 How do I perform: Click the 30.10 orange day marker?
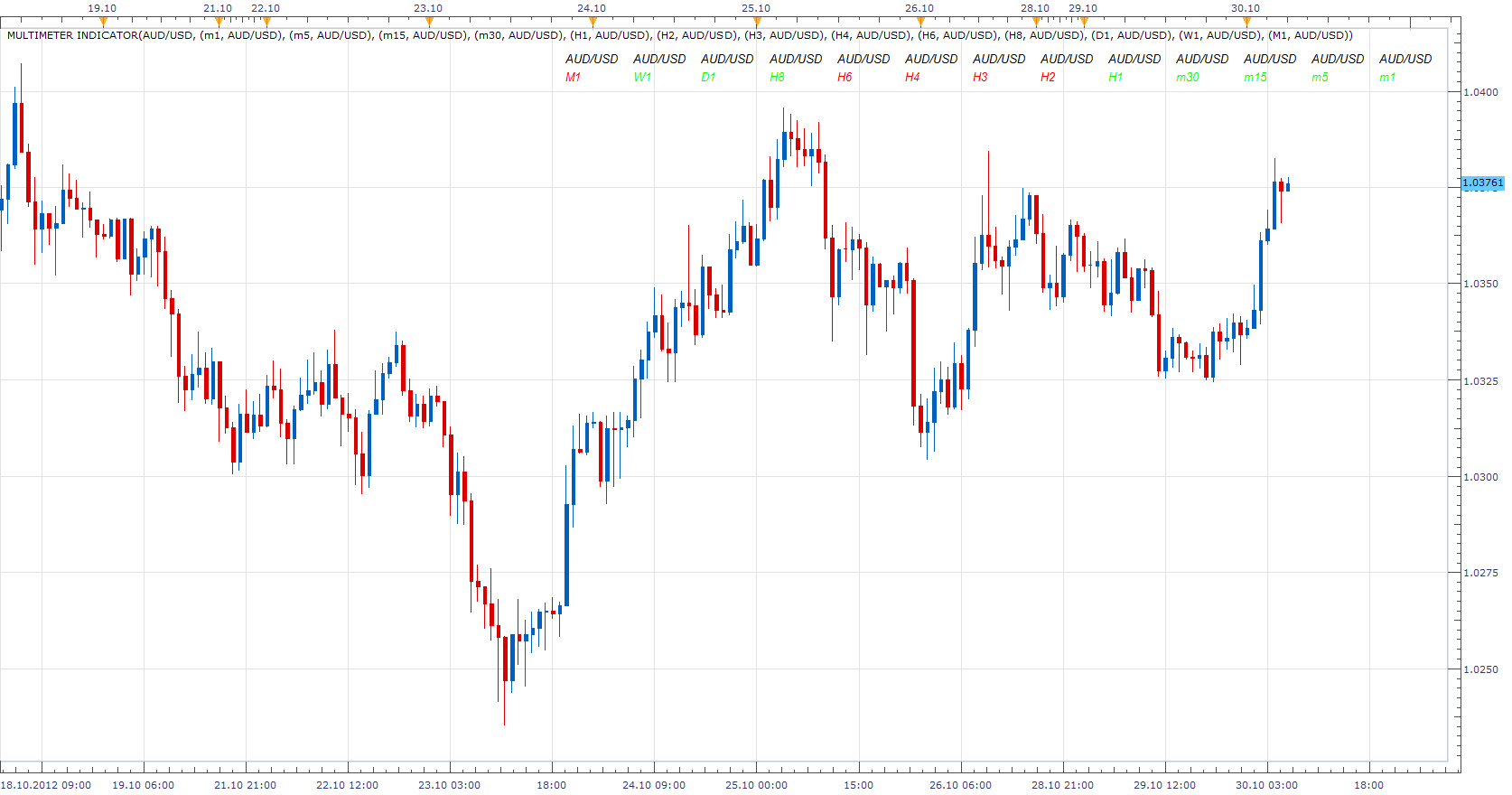coord(1246,21)
